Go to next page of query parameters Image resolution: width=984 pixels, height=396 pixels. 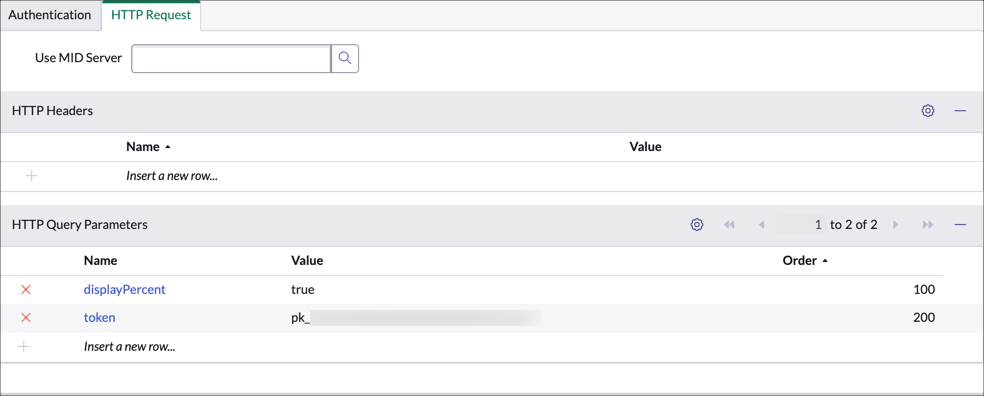tap(896, 225)
